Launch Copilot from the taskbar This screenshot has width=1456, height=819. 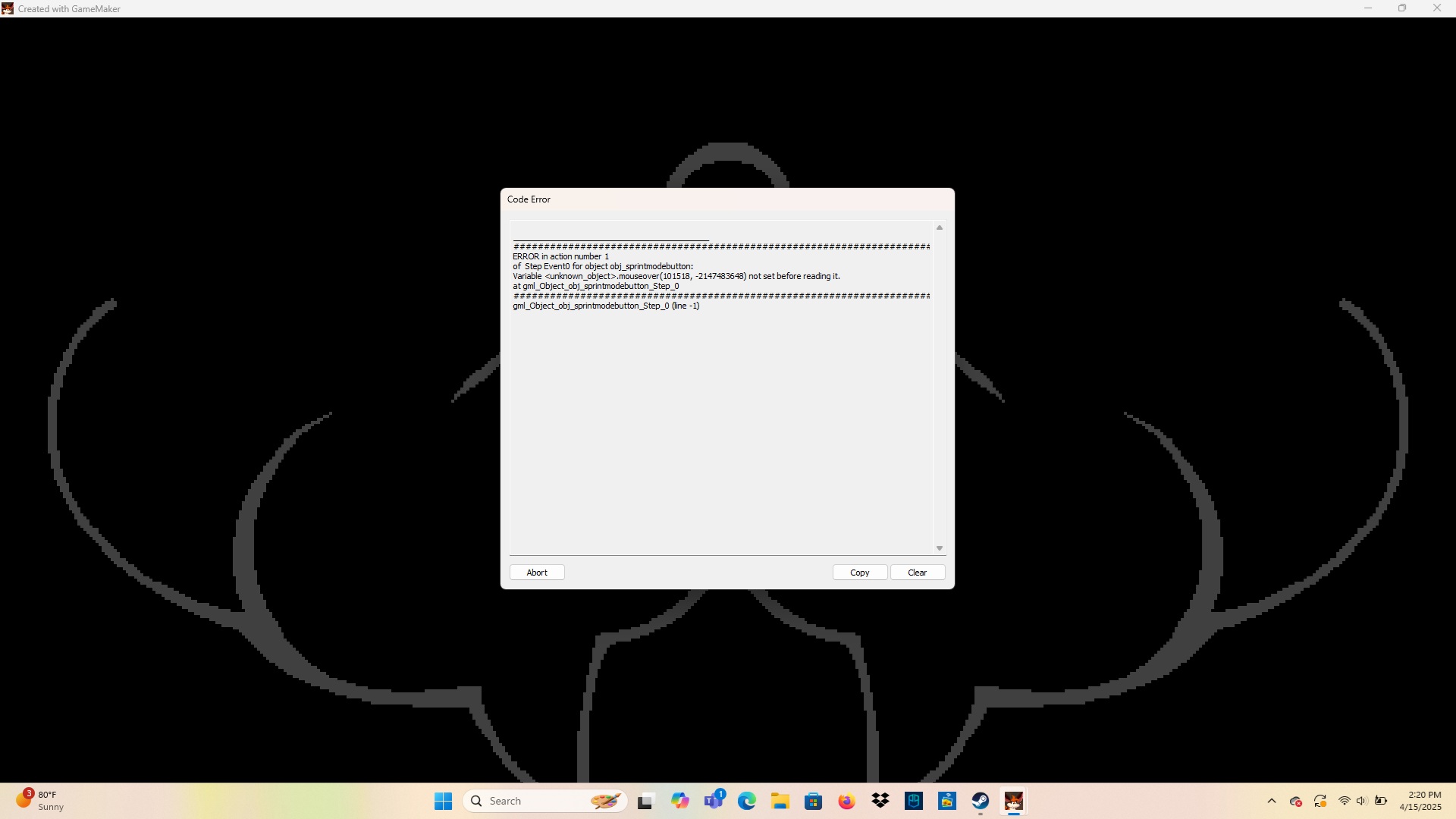[x=679, y=801]
